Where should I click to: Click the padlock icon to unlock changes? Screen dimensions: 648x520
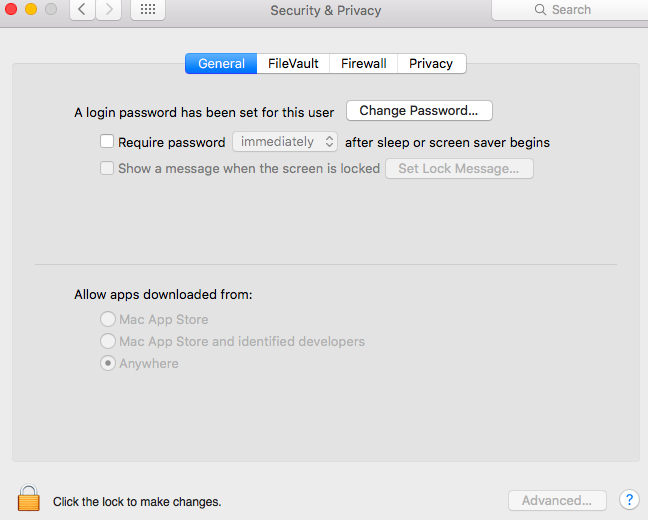[29, 498]
